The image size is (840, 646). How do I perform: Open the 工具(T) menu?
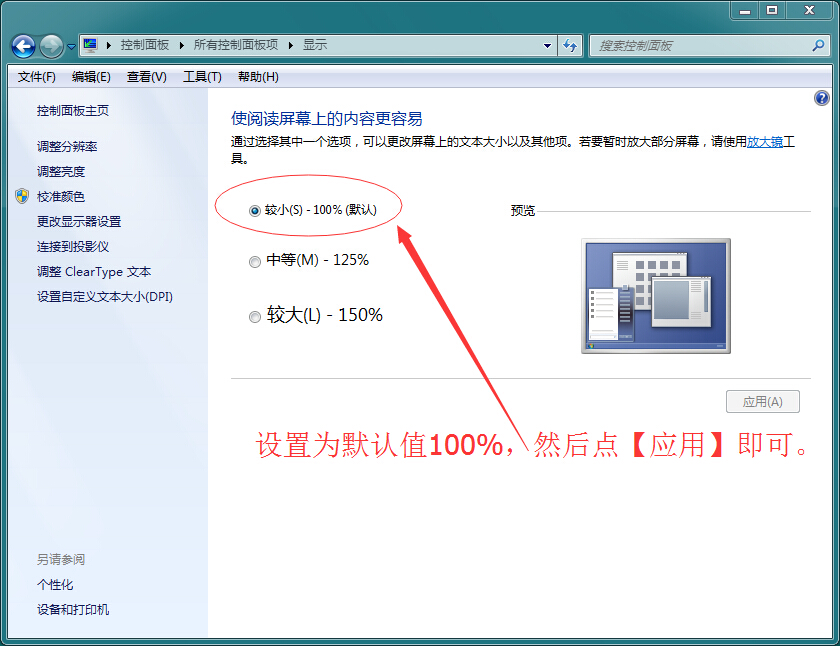[202, 77]
